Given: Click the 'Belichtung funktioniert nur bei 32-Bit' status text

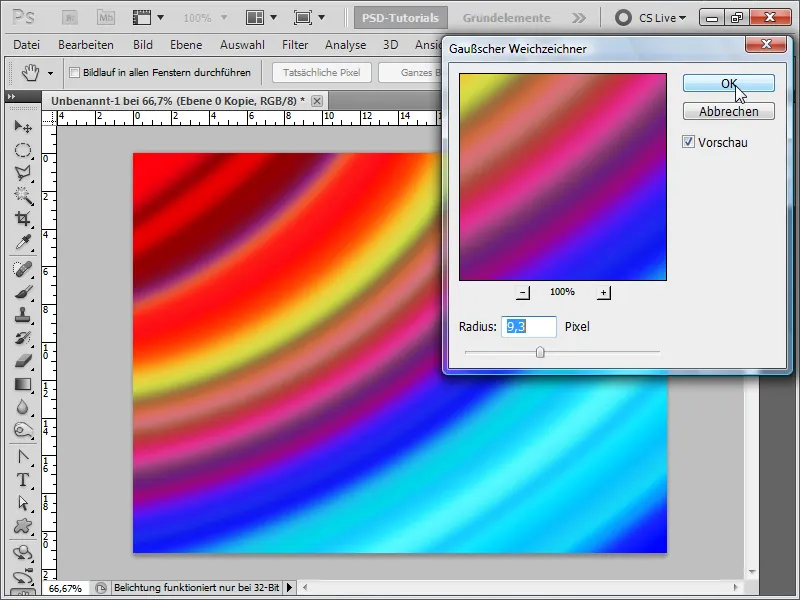Looking at the screenshot, I should click(196, 588).
